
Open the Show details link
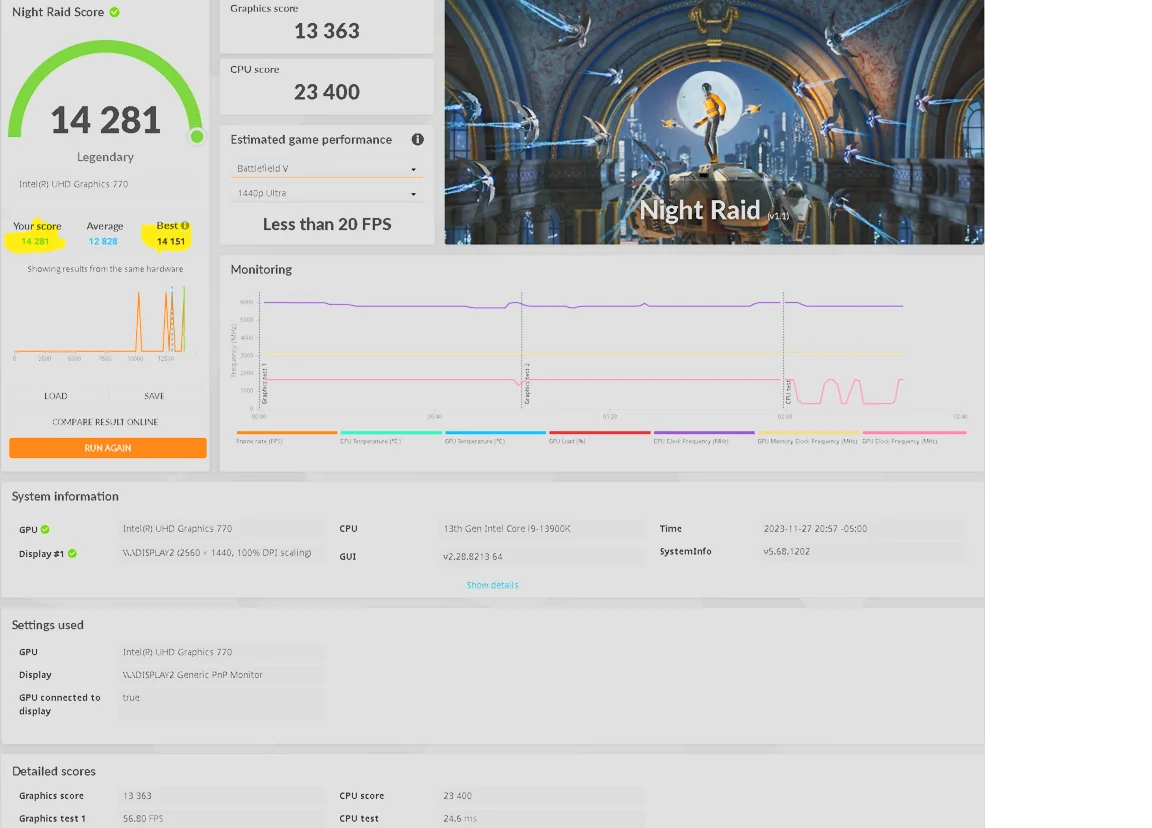tap(492, 586)
